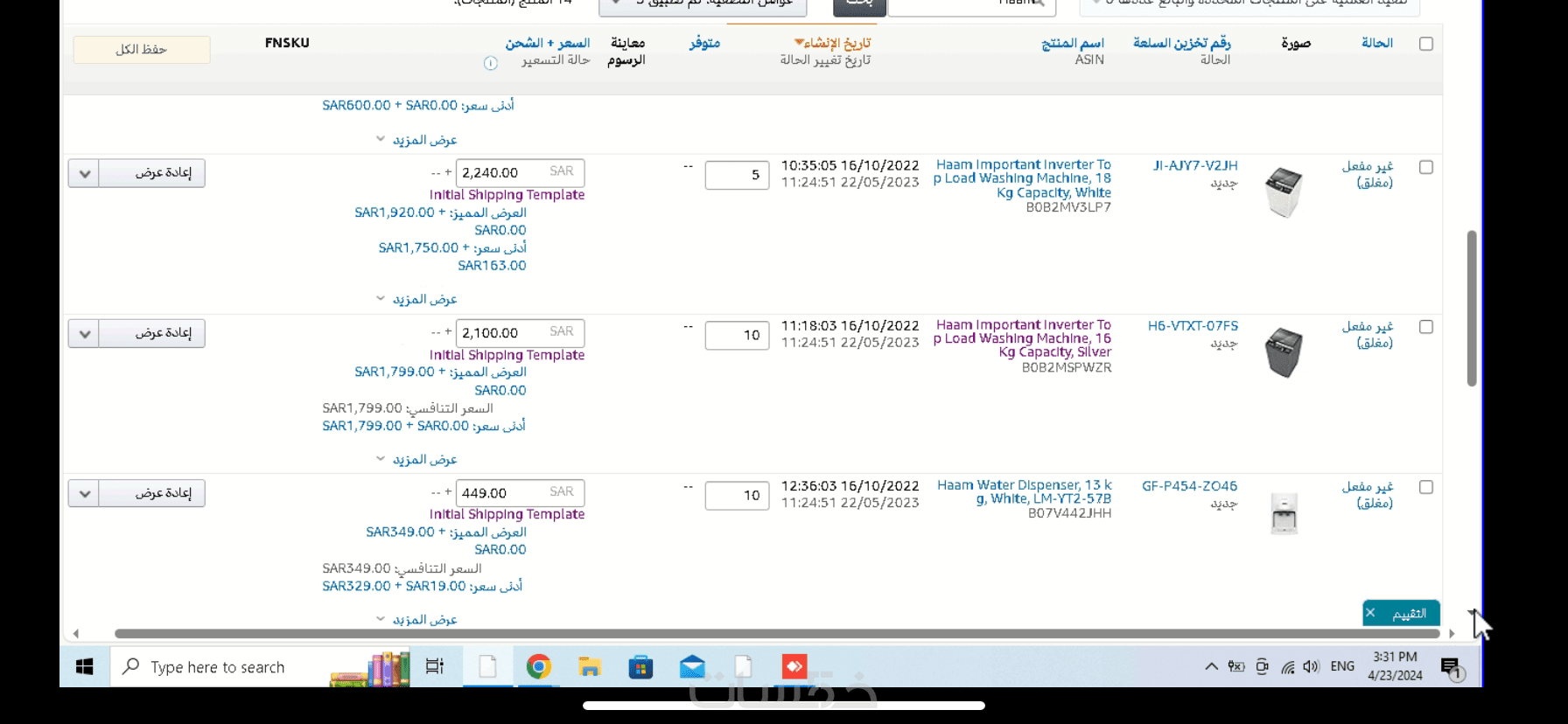Edit quantity field for GF-P454-ZO46 listing
This screenshot has height=724, width=1568.
point(737,495)
